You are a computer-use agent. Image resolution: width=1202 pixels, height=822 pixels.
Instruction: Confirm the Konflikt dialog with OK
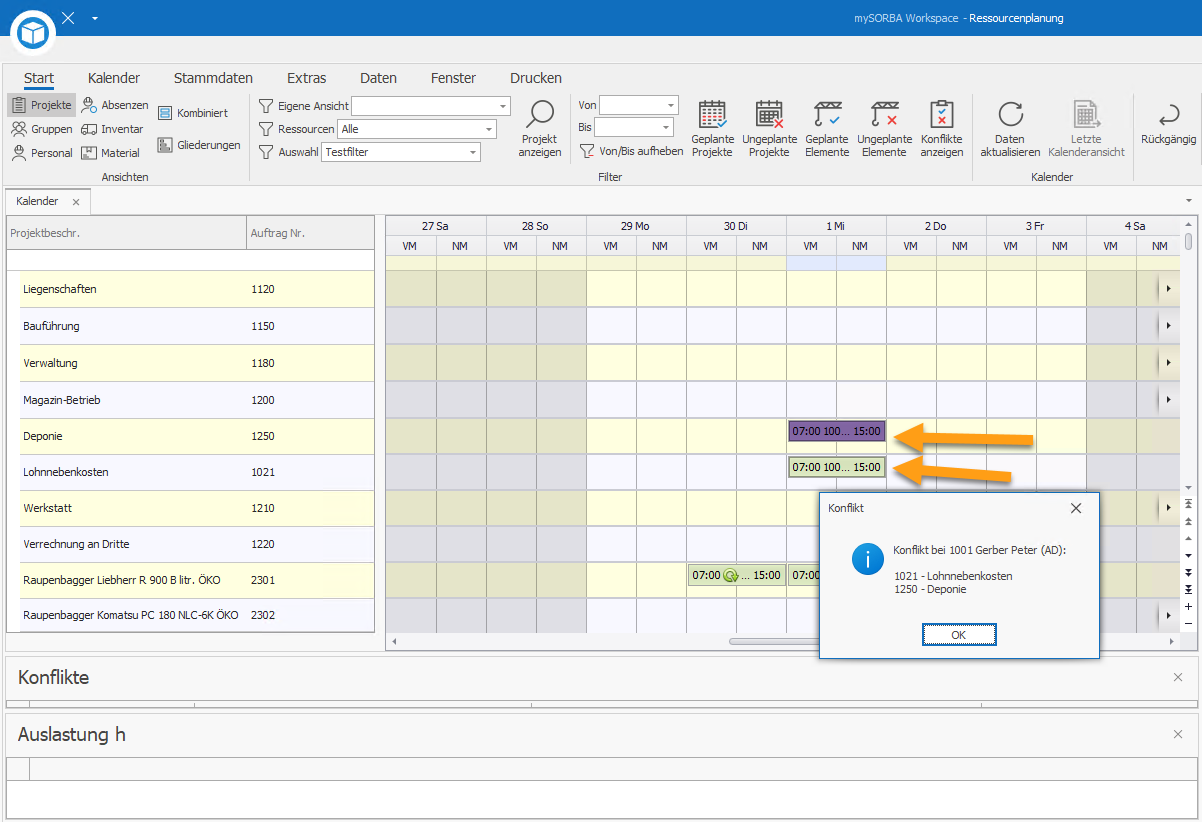958,635
